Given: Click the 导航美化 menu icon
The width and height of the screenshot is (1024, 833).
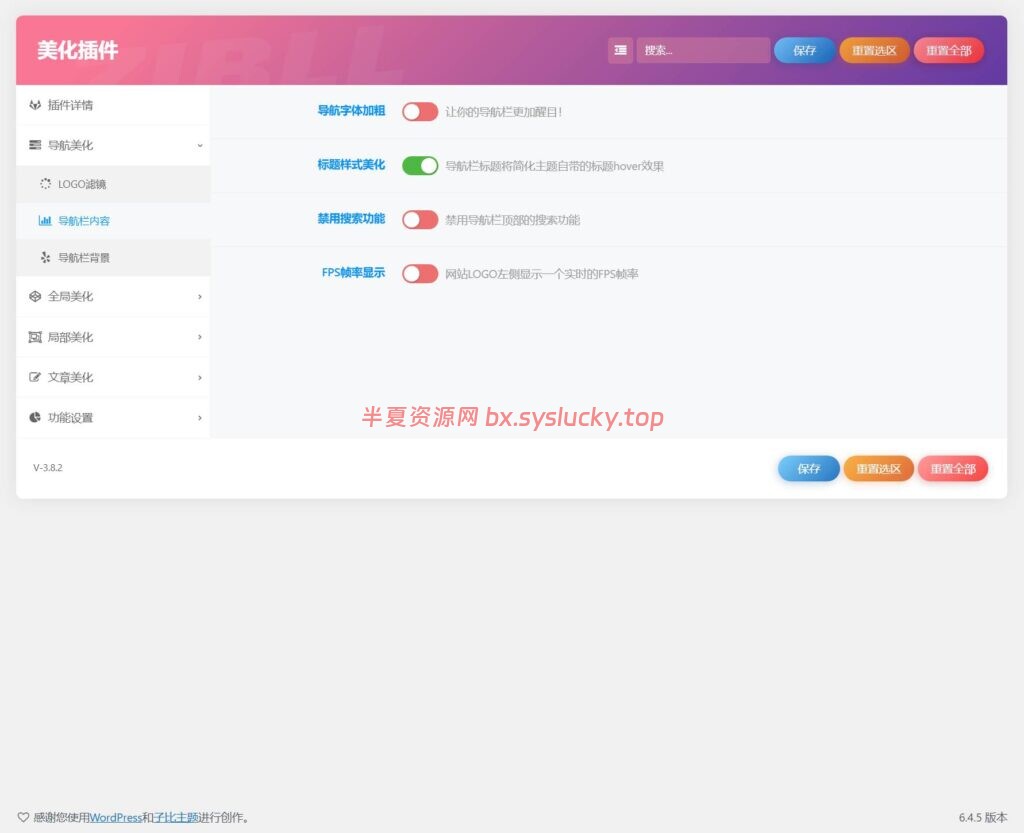Looking at the screenshot, I should [35, 145].
